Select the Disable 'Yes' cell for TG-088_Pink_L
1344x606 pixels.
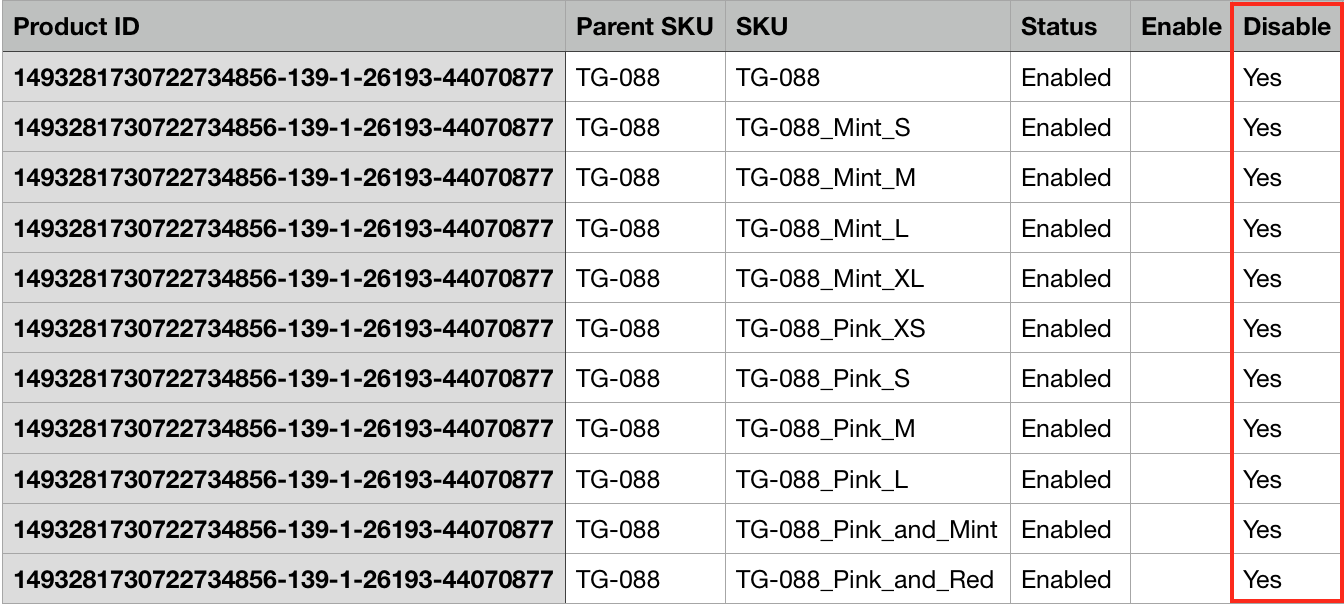(1263, 480)
